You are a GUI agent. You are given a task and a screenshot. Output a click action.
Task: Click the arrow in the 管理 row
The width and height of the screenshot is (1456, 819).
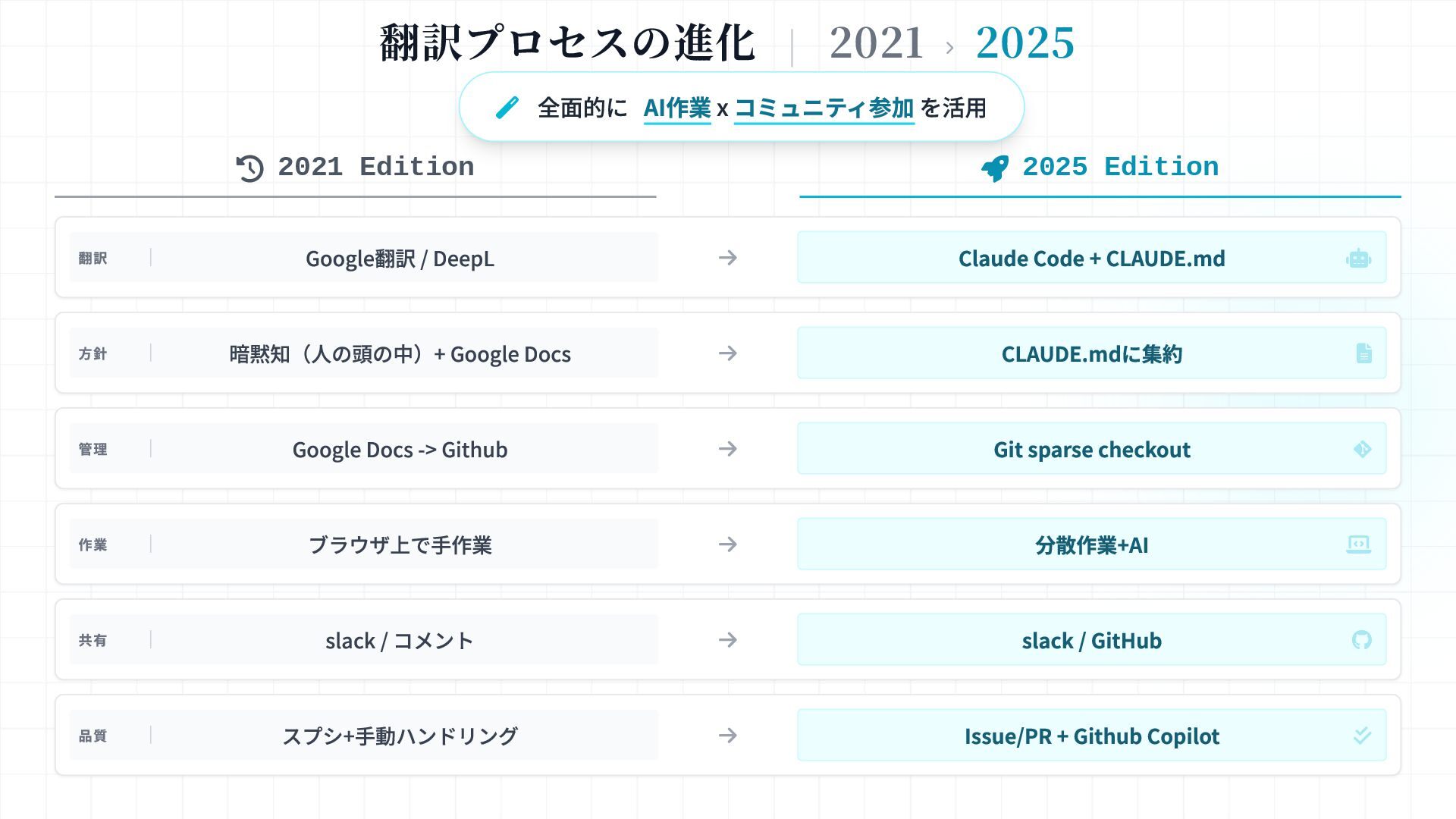click(728, 449)
